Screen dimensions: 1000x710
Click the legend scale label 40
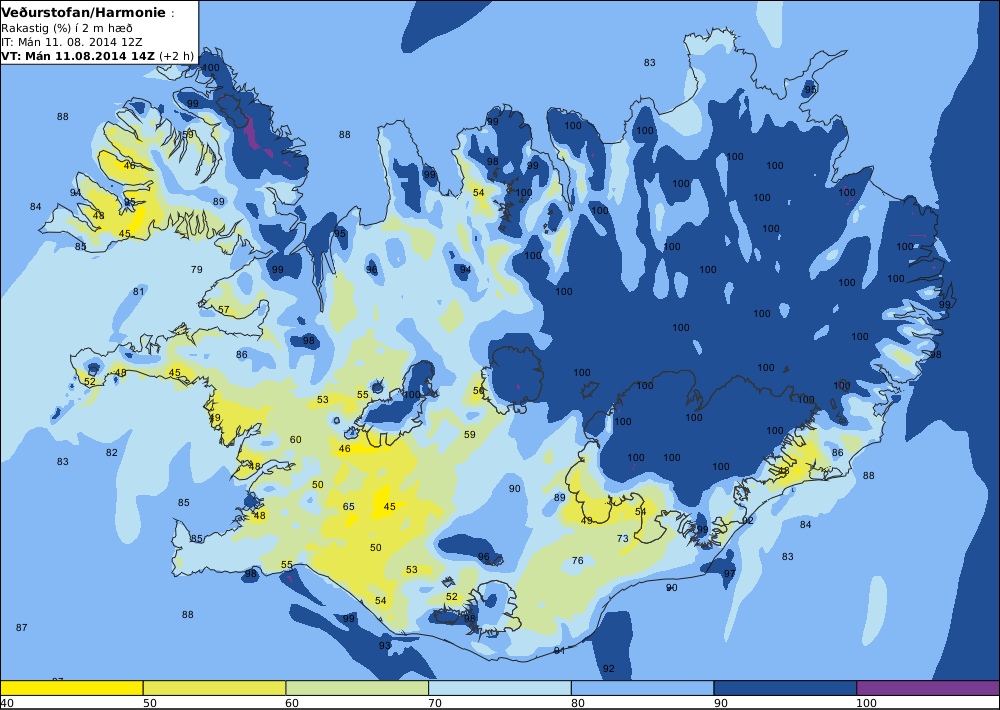7,703
